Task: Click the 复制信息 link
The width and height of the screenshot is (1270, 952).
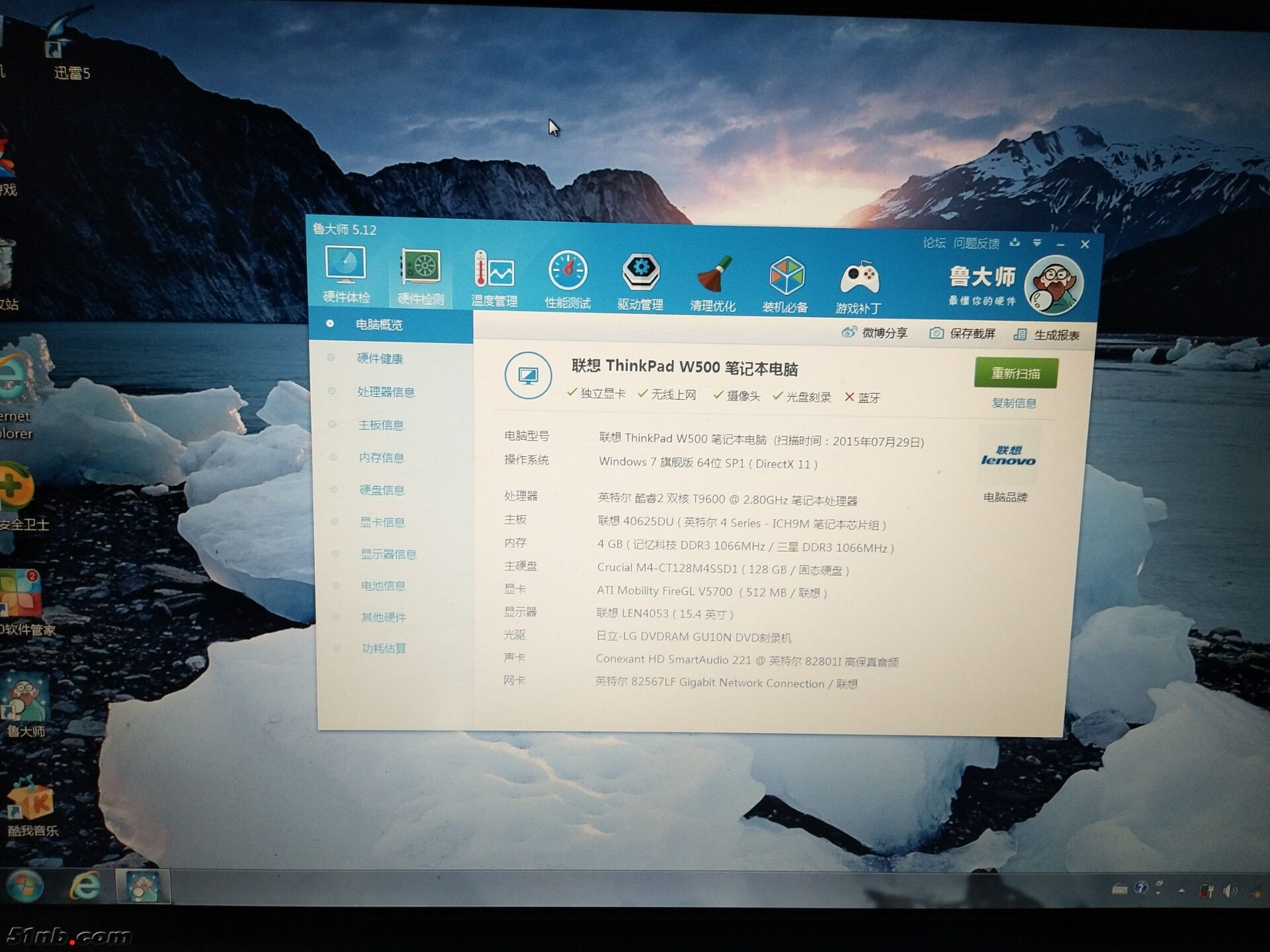Action: (1014, 403)
